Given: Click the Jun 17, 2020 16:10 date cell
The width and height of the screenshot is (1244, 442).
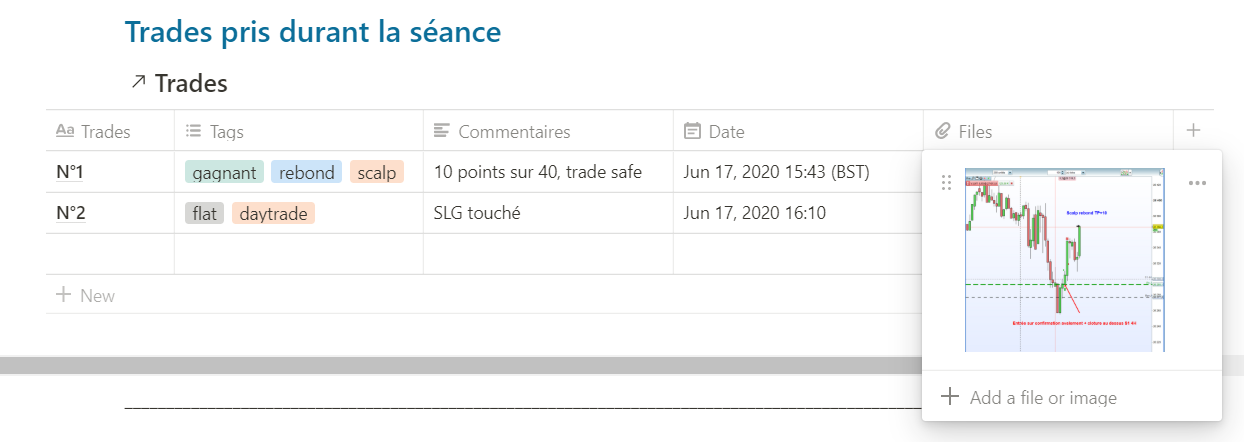Looking at the screenshot, I should (754, 213).
